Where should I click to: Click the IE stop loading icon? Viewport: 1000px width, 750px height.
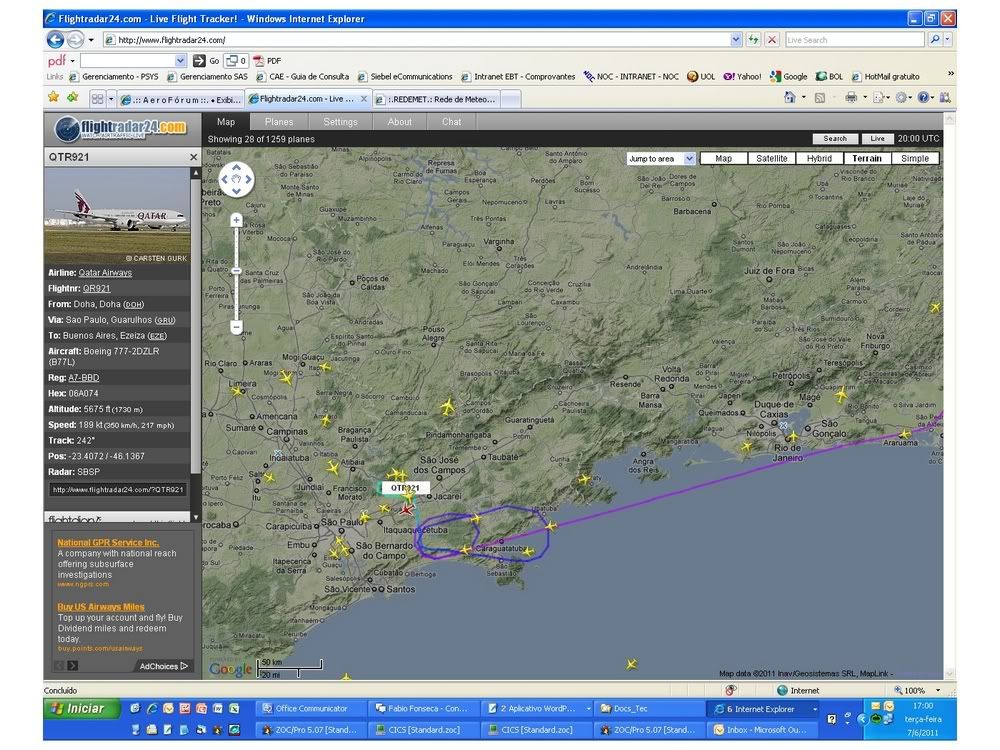click(x=771, y=40)
